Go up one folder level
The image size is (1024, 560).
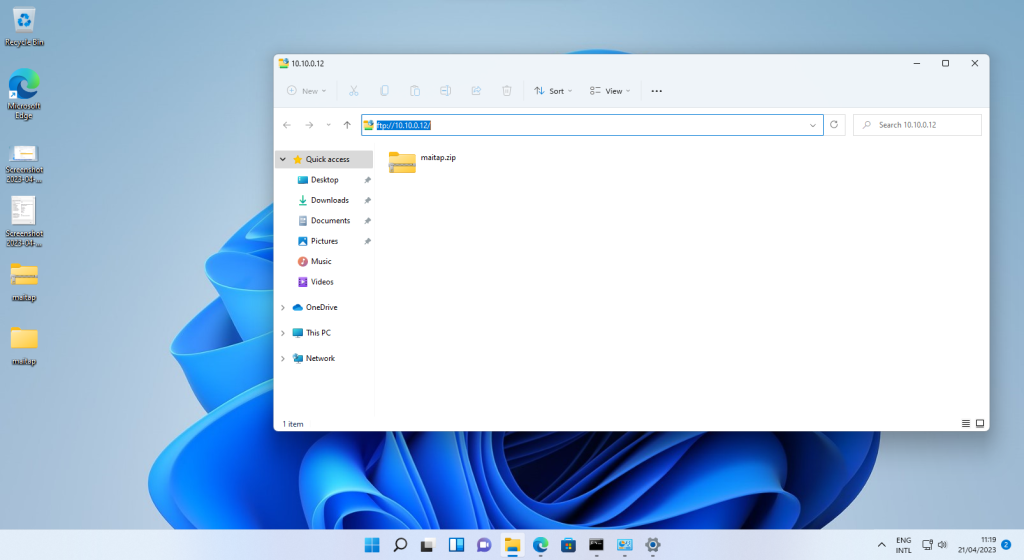click(x=347, y=125)
